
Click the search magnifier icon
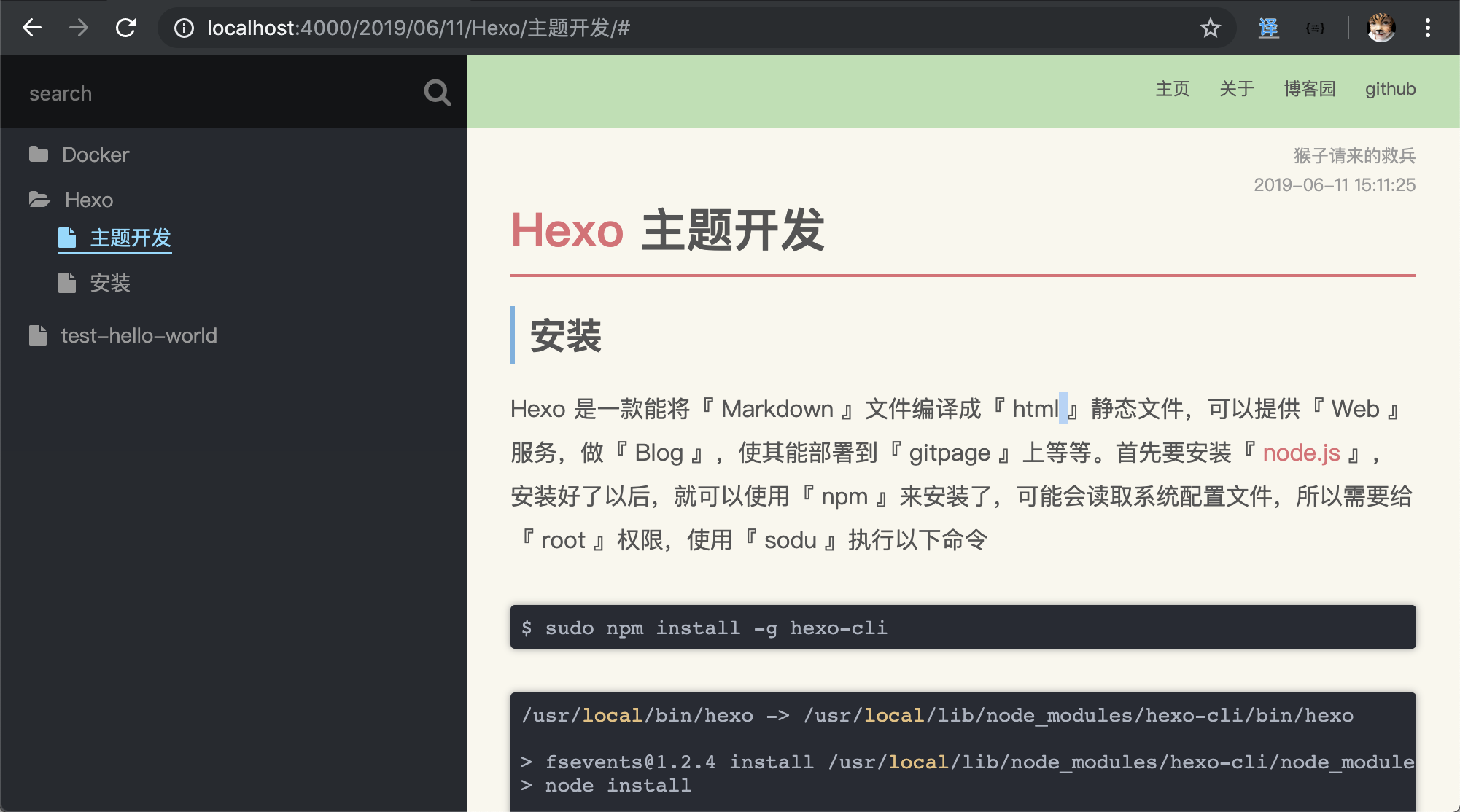click(437, 93)
